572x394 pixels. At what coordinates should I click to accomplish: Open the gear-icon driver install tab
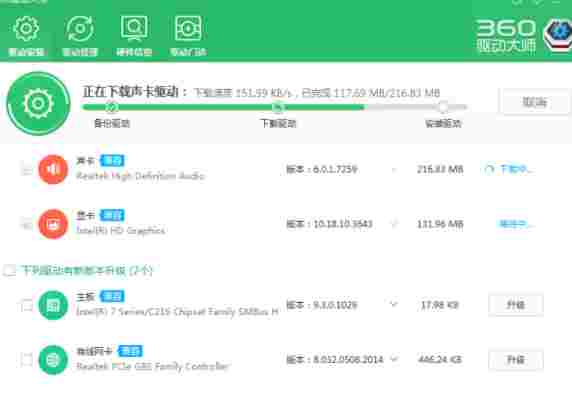26,36
